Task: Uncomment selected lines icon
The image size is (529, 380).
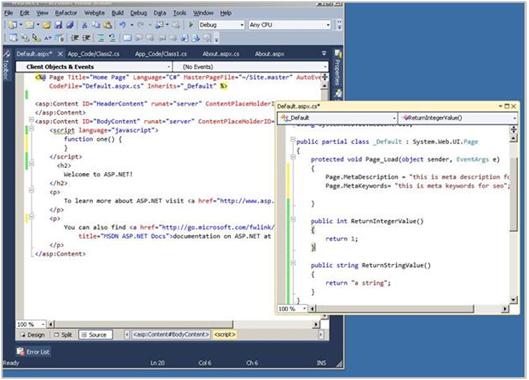Action: [112, 38]
